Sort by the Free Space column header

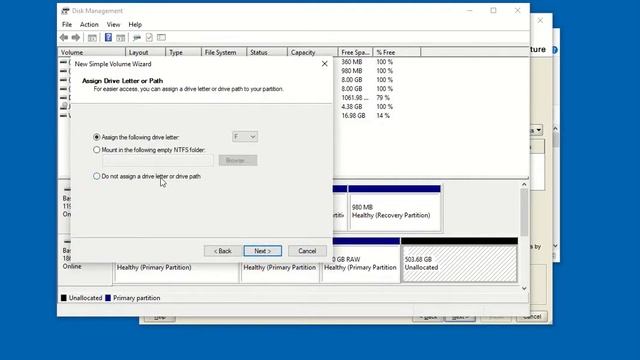coord(356,52)
